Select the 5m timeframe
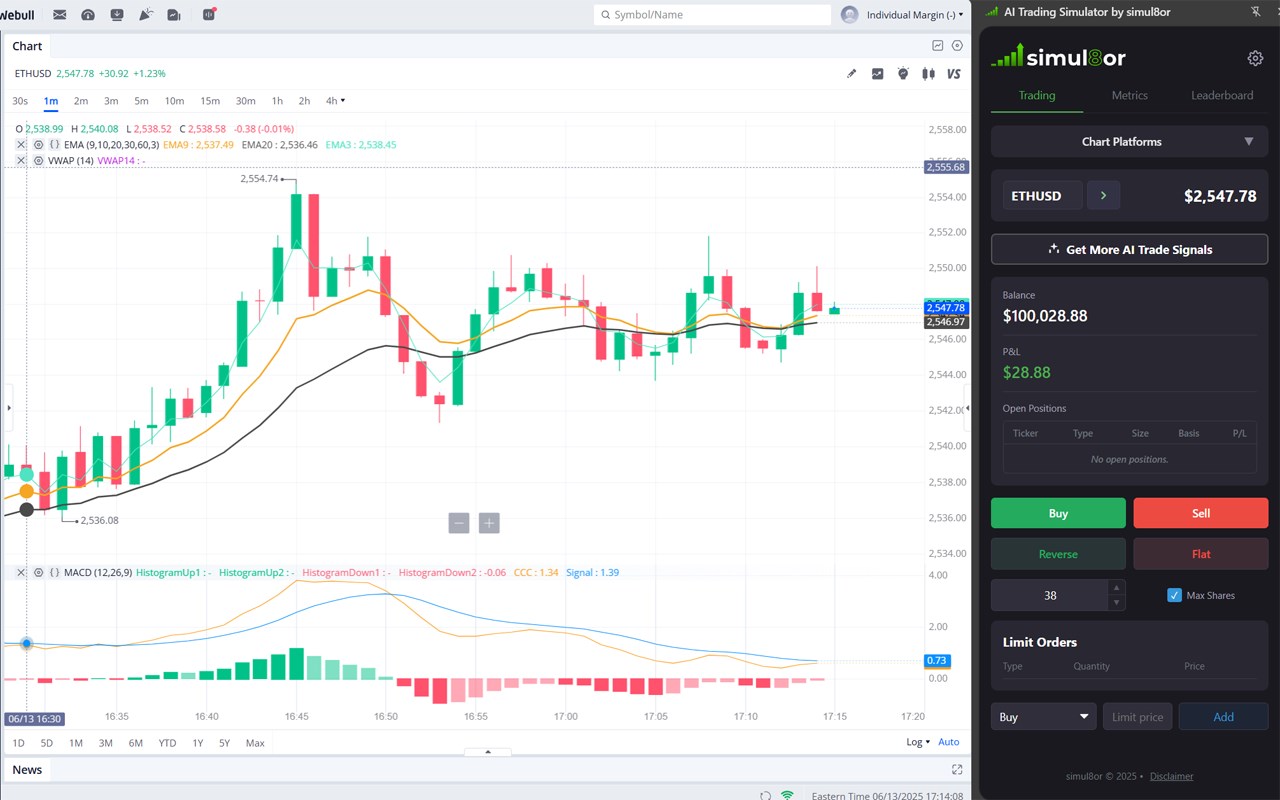The image size is (1280, 800). coord(141,101)
